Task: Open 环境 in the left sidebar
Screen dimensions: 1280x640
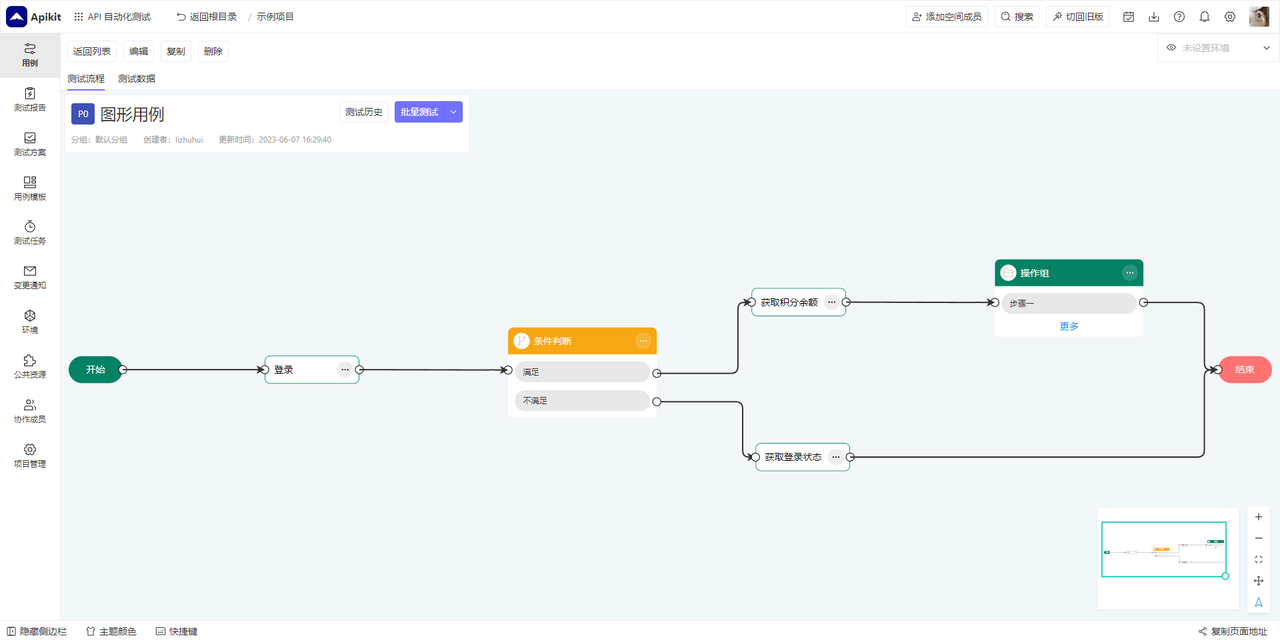Action: click(30, 322)
